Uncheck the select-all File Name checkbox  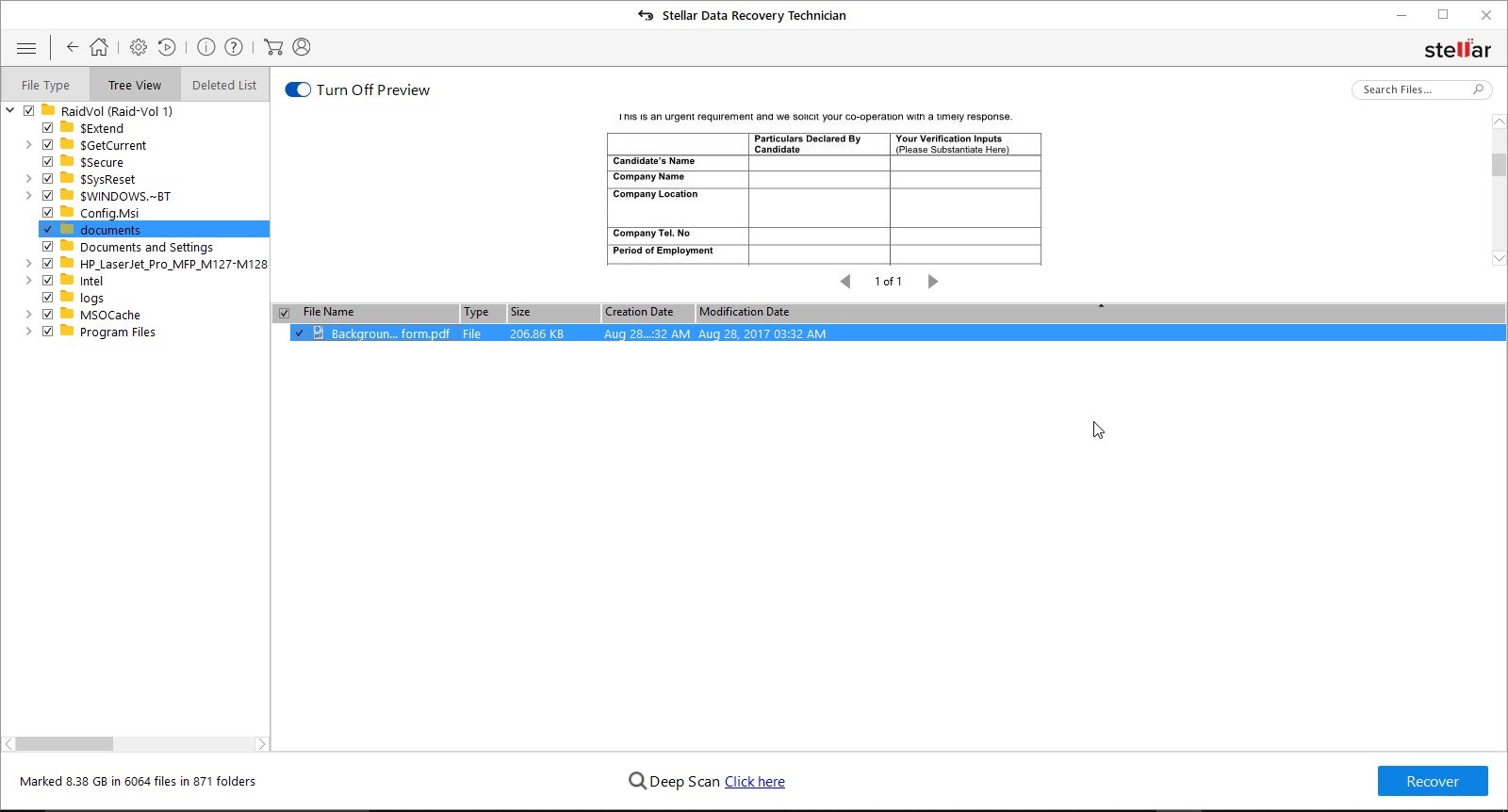click(284, 313)
